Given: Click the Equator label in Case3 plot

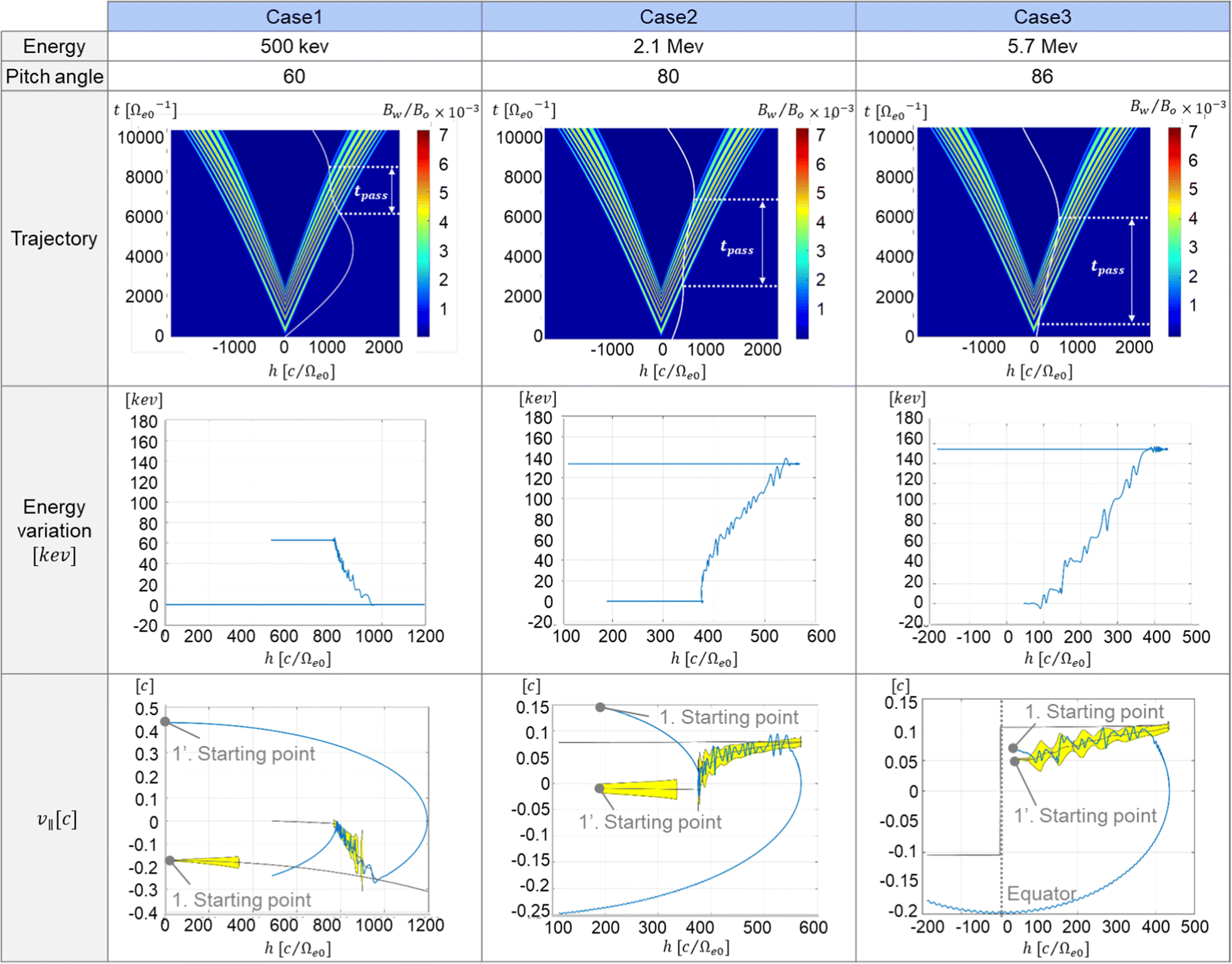Looking at the screenshot, I should pos(1042,894).
